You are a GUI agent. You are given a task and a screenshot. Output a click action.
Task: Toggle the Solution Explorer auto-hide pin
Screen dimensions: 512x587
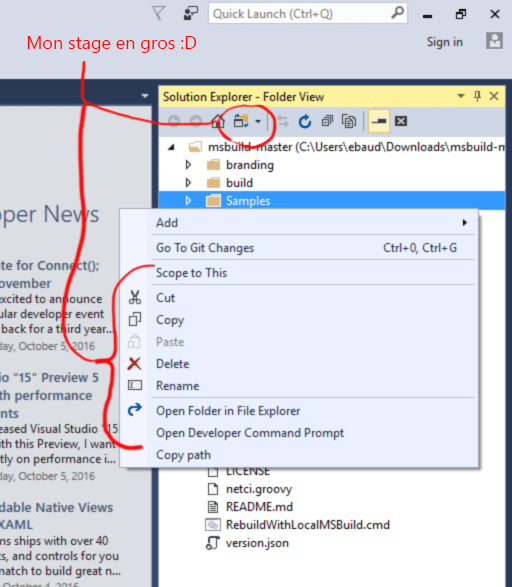[477, 96]
